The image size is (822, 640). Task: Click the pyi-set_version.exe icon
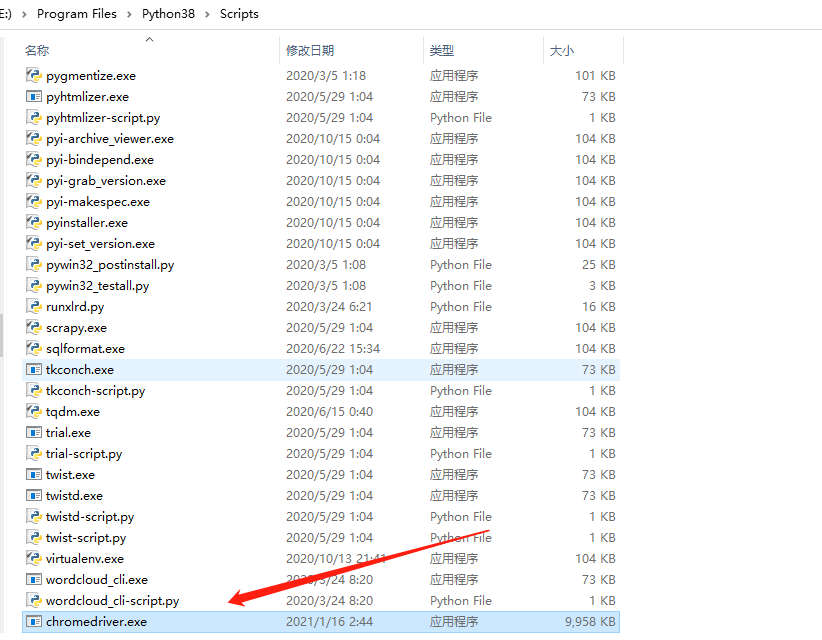point(34,243)
